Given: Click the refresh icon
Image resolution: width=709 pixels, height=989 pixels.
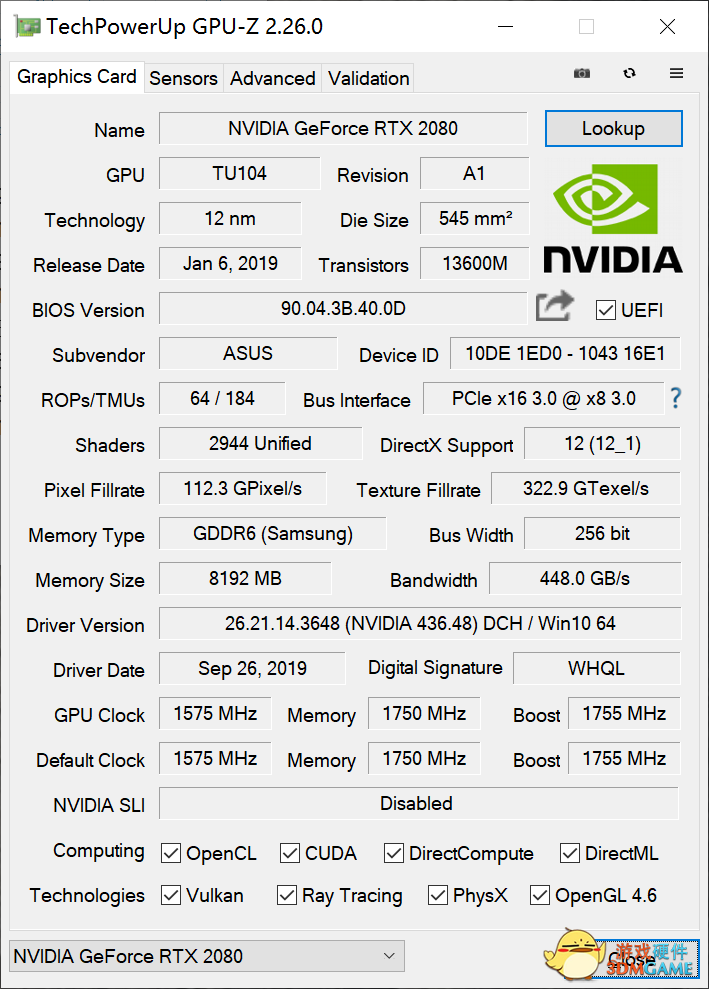Looking at the screenshot, I should click(x=629, y=74).
